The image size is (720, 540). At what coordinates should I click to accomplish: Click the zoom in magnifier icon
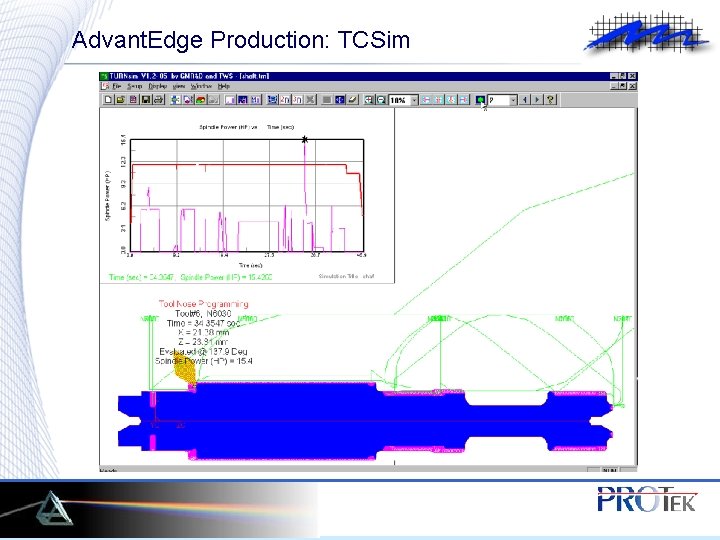coord(369,100)
